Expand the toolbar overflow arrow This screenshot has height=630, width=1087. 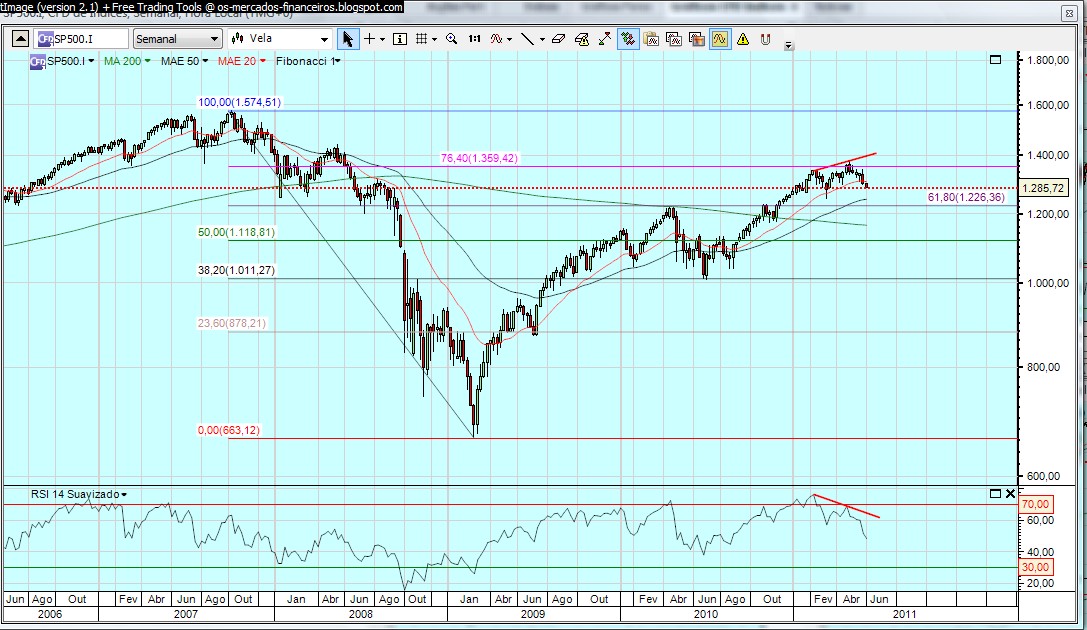tap(788, 46)
